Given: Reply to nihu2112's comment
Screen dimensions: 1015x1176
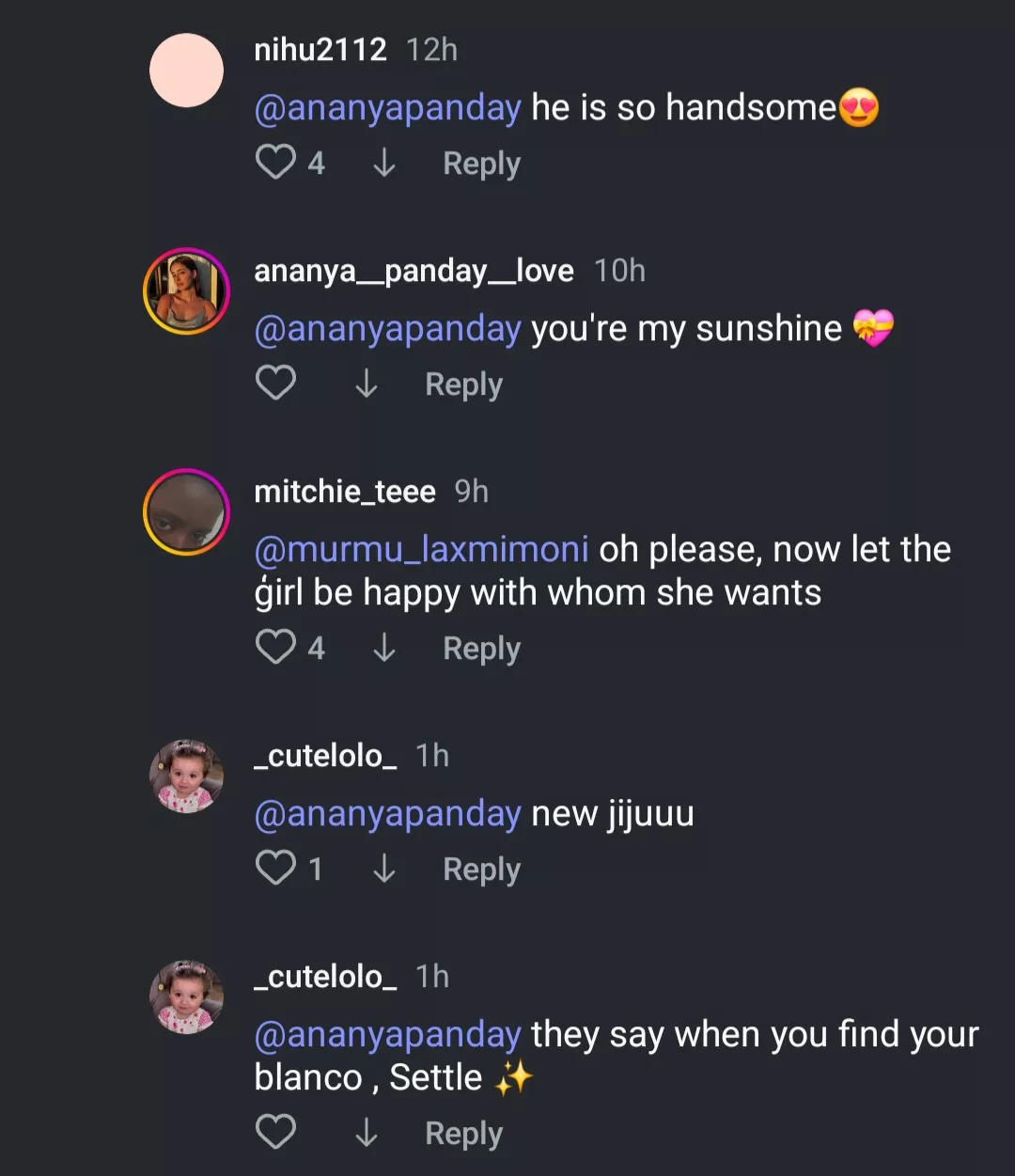Looking at the screenshot, I should (481, 163).
